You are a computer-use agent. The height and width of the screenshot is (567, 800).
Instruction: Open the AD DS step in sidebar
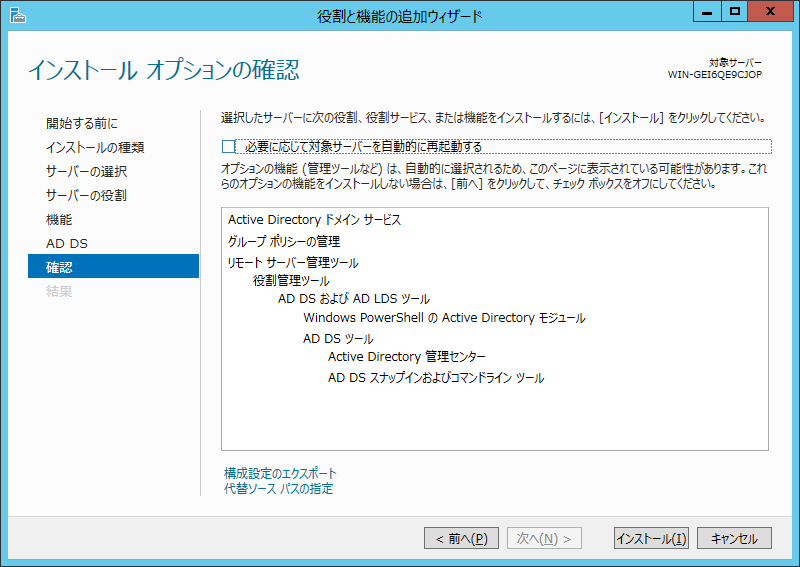click(67, 243)
